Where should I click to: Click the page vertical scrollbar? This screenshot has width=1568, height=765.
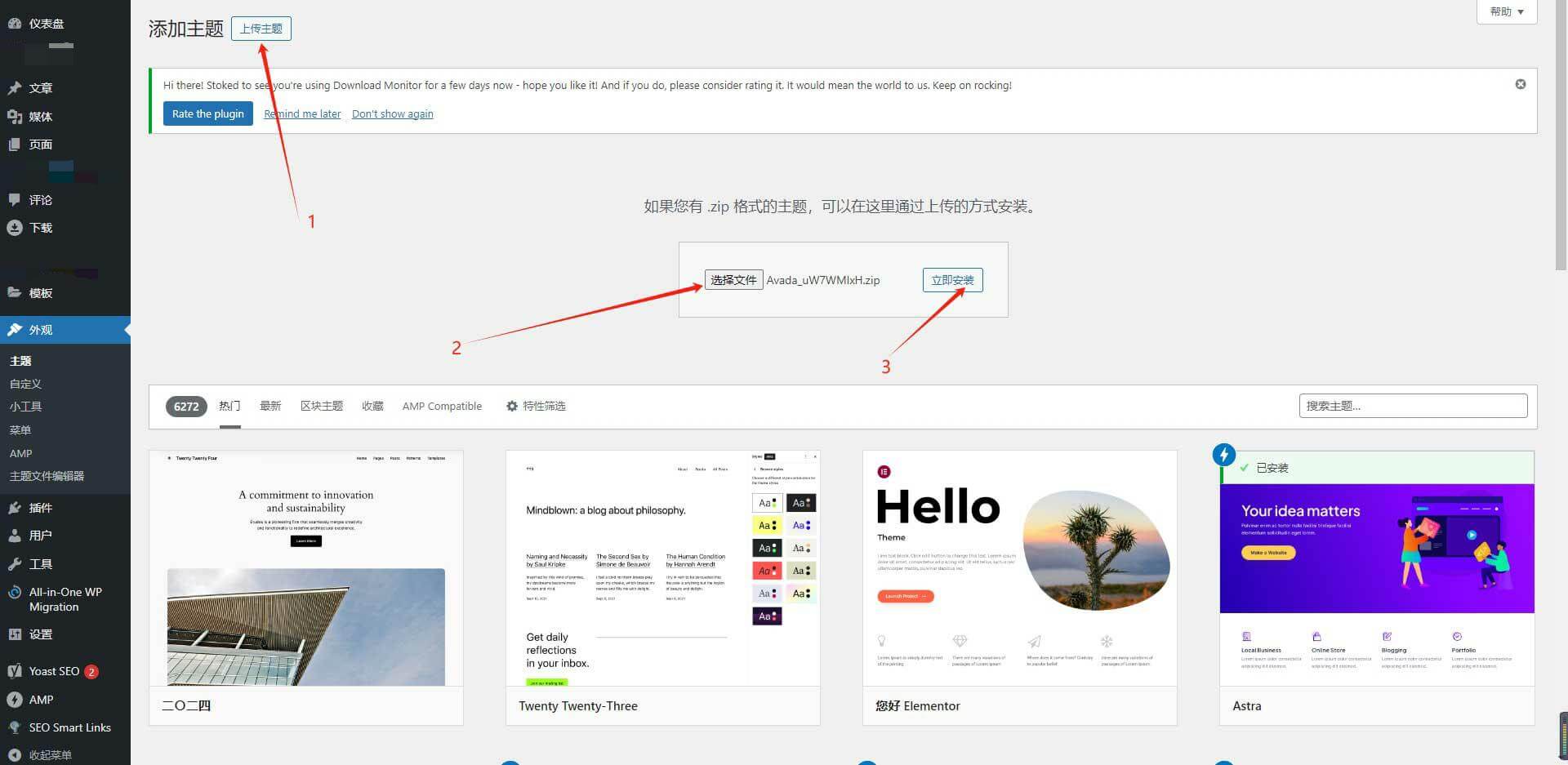[1561, 135]
